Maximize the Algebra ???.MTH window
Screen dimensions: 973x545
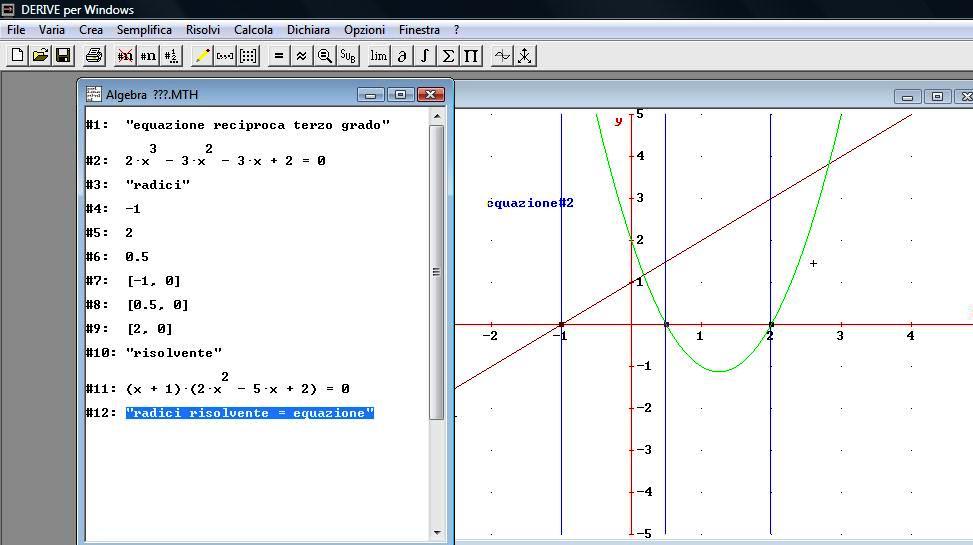pyautogui.click(x=400, y=95)
